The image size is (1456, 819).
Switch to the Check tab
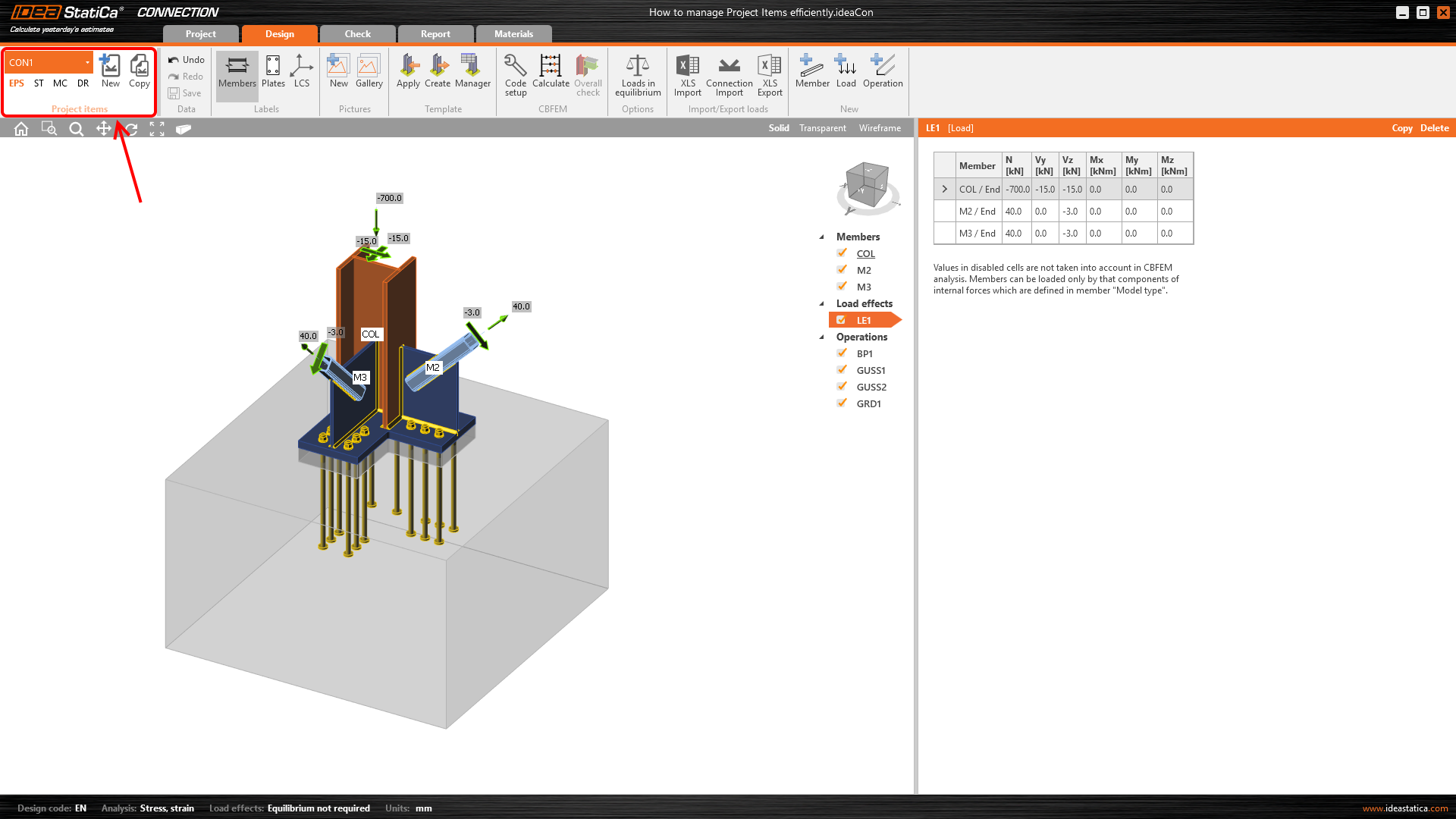(x=357, y=34)
